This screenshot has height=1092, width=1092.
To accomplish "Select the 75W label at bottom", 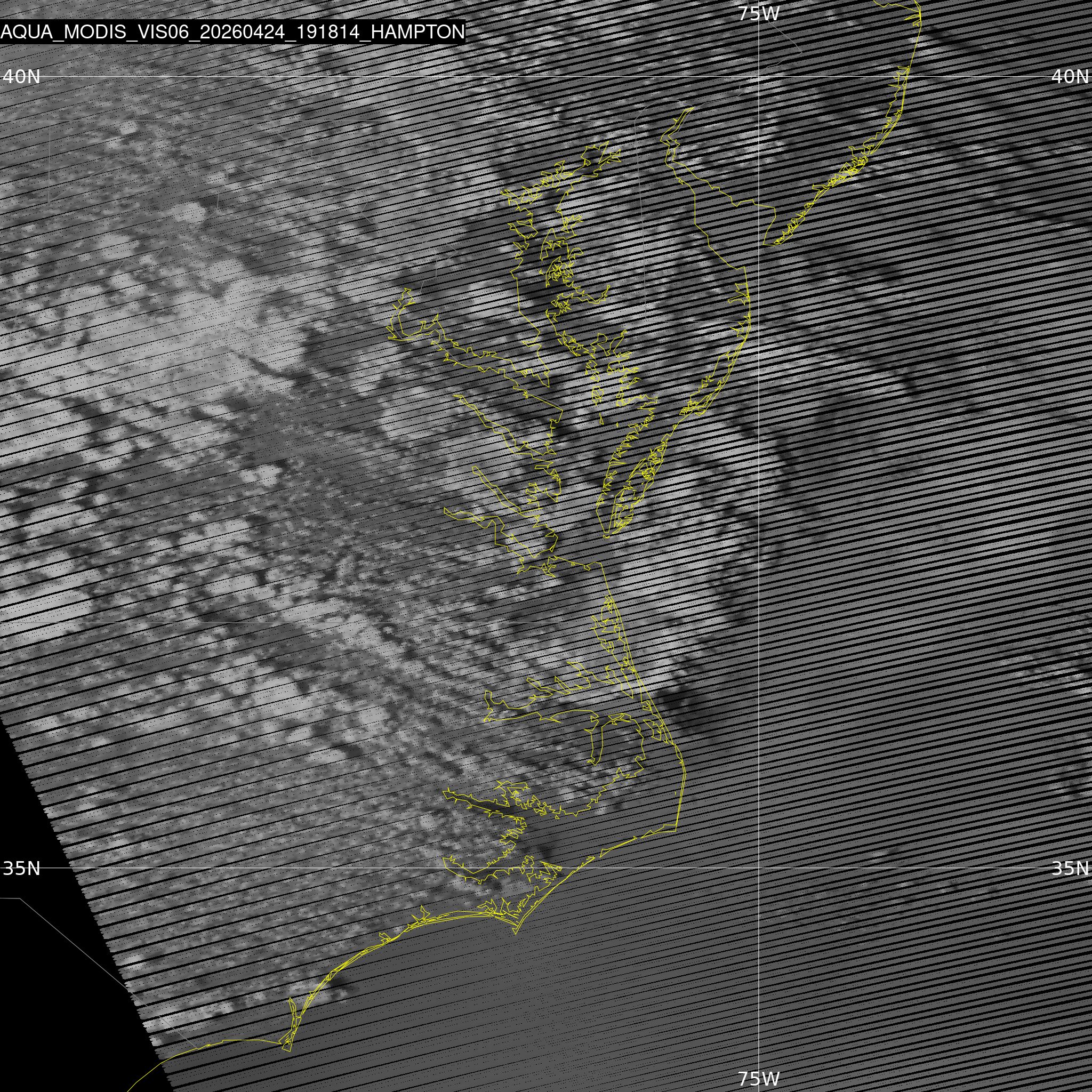I will point(759,1079).
